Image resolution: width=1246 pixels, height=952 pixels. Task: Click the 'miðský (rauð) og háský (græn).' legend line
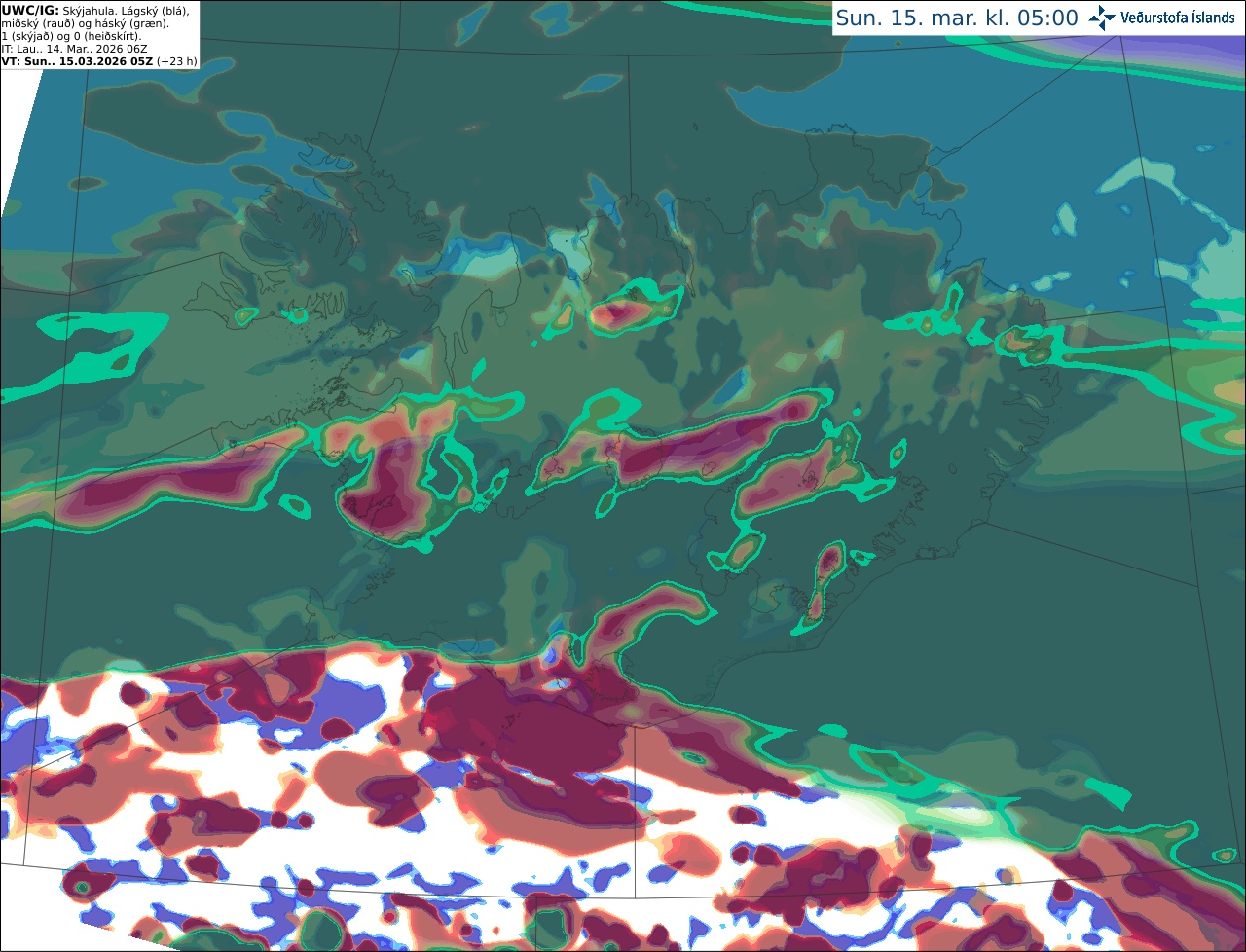click(x=85, y=23)
